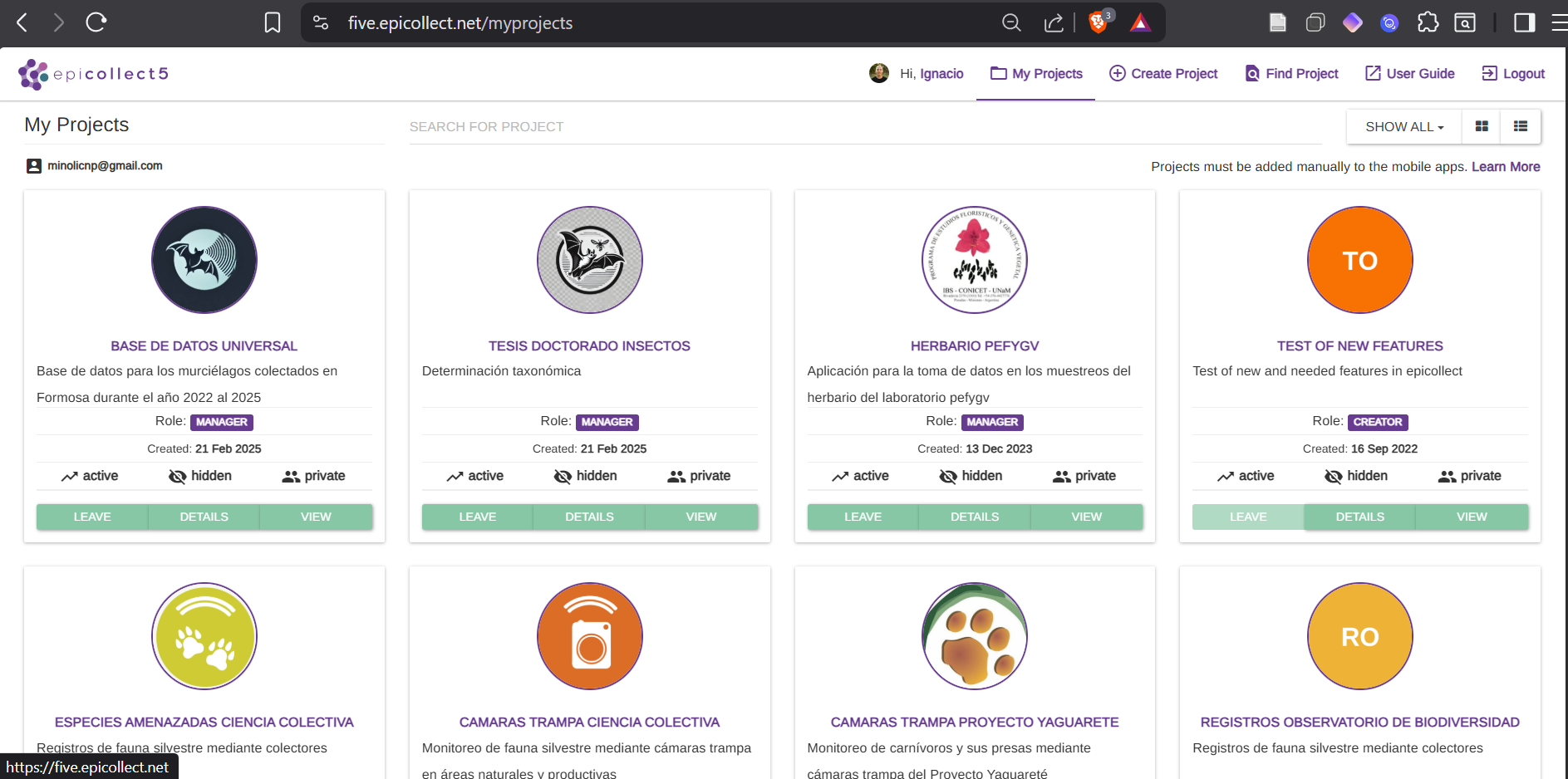Bookmark this page with bookmark icon

coord(273,22)
